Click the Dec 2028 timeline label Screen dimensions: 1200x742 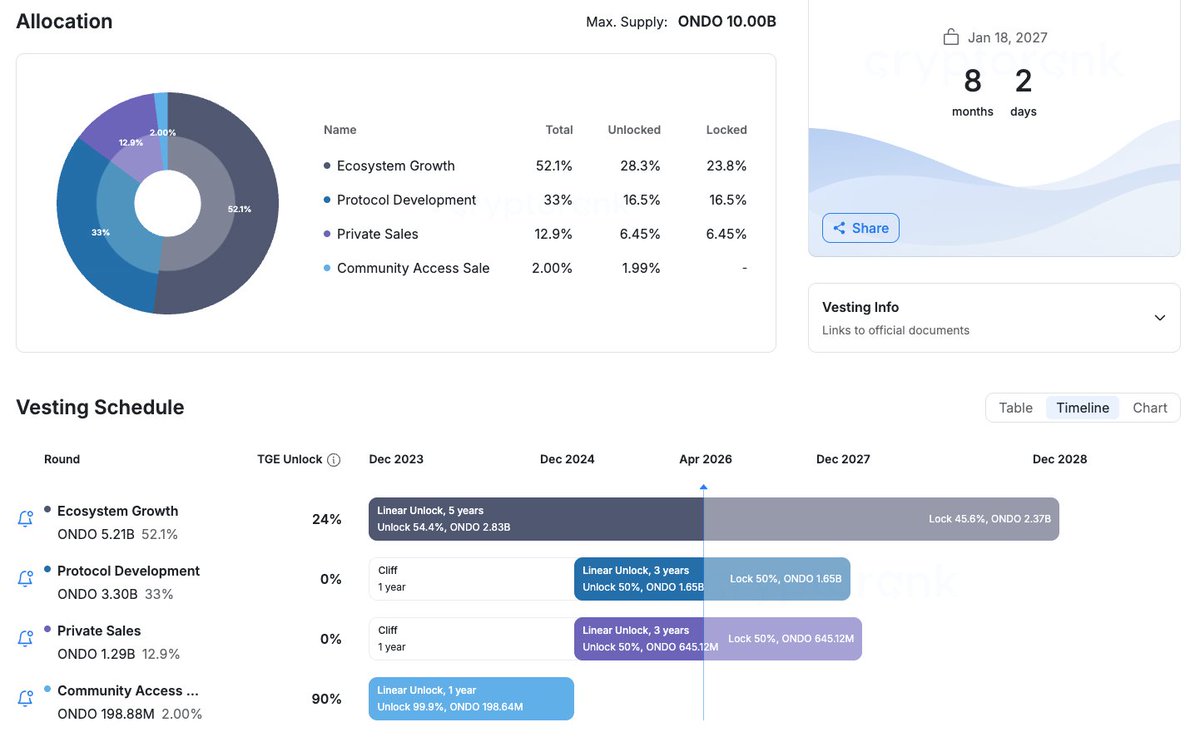[1060, 460]
